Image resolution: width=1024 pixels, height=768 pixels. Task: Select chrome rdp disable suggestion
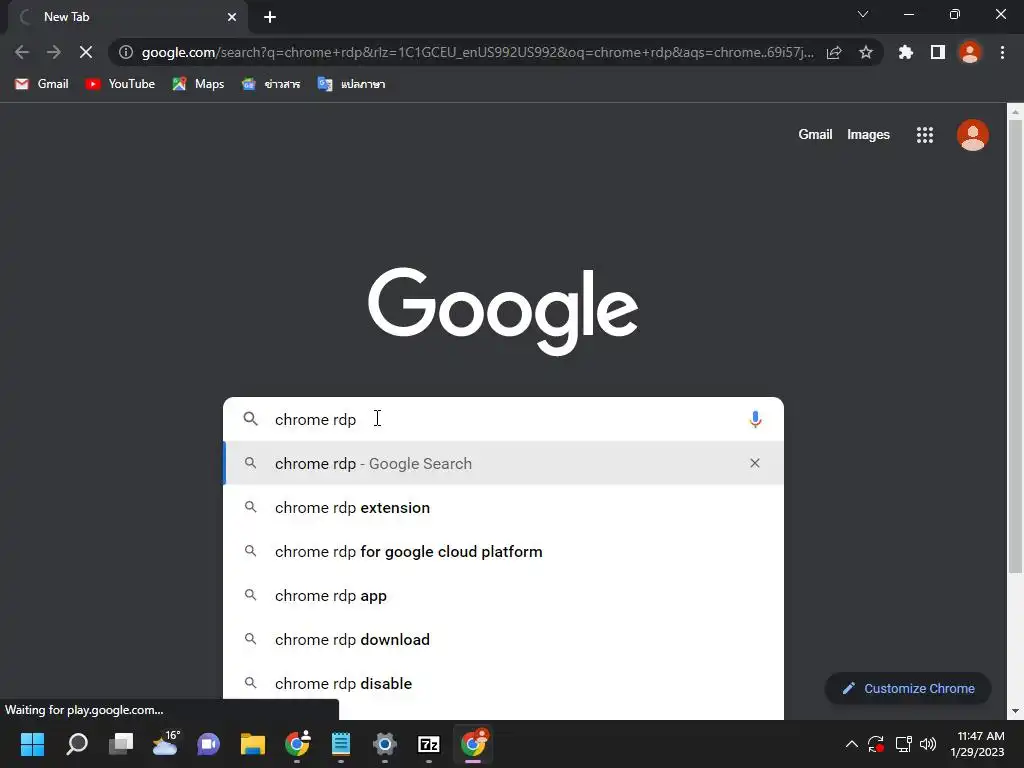point(503,683)
